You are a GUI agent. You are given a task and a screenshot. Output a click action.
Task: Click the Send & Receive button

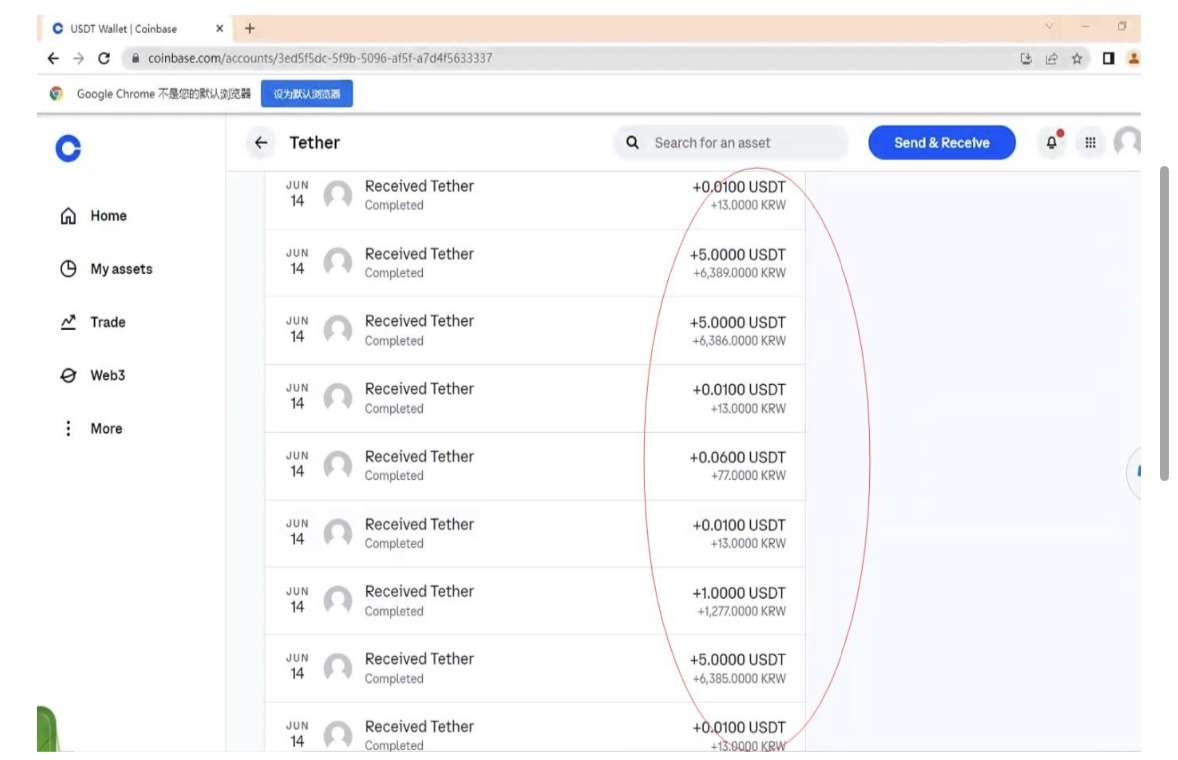coord(941,143)
